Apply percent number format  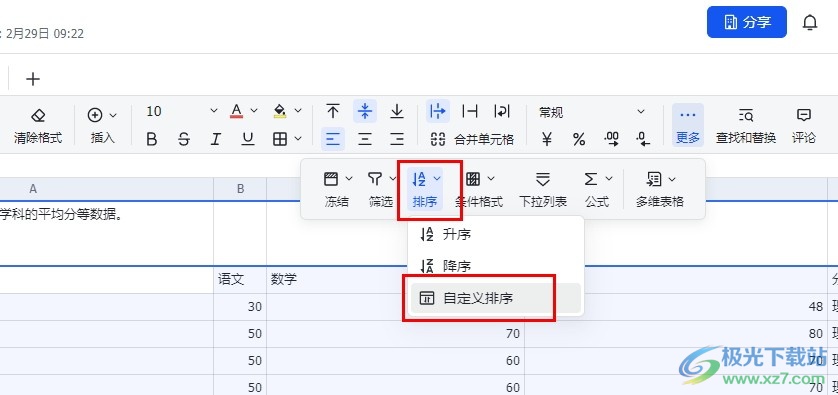coord(579,140)
